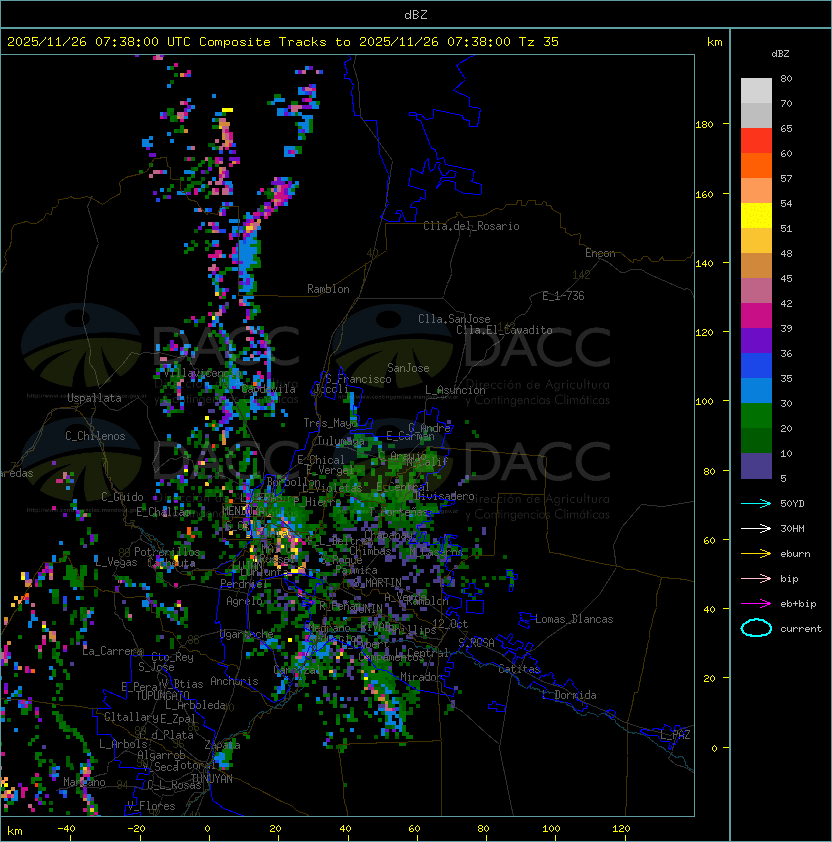Click the yellow eburn arrow in legend
The height and width of the screenshot is (842, 832).
[x=756, y=554]
